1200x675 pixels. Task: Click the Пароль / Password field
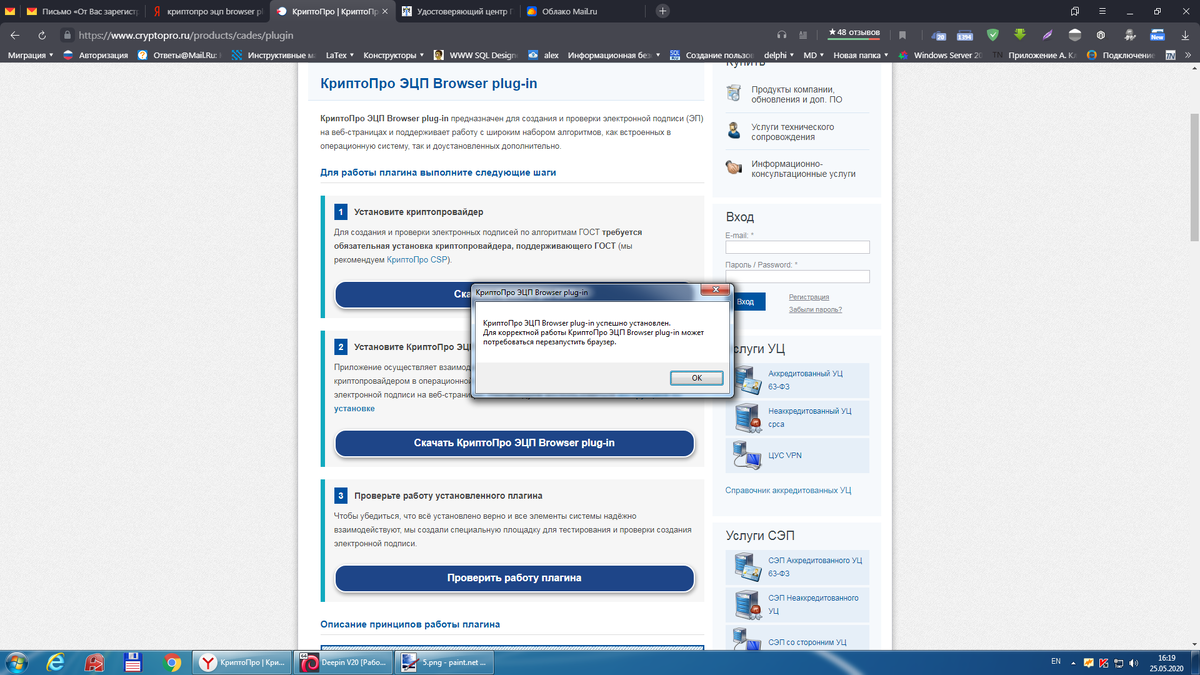point(797,276)
